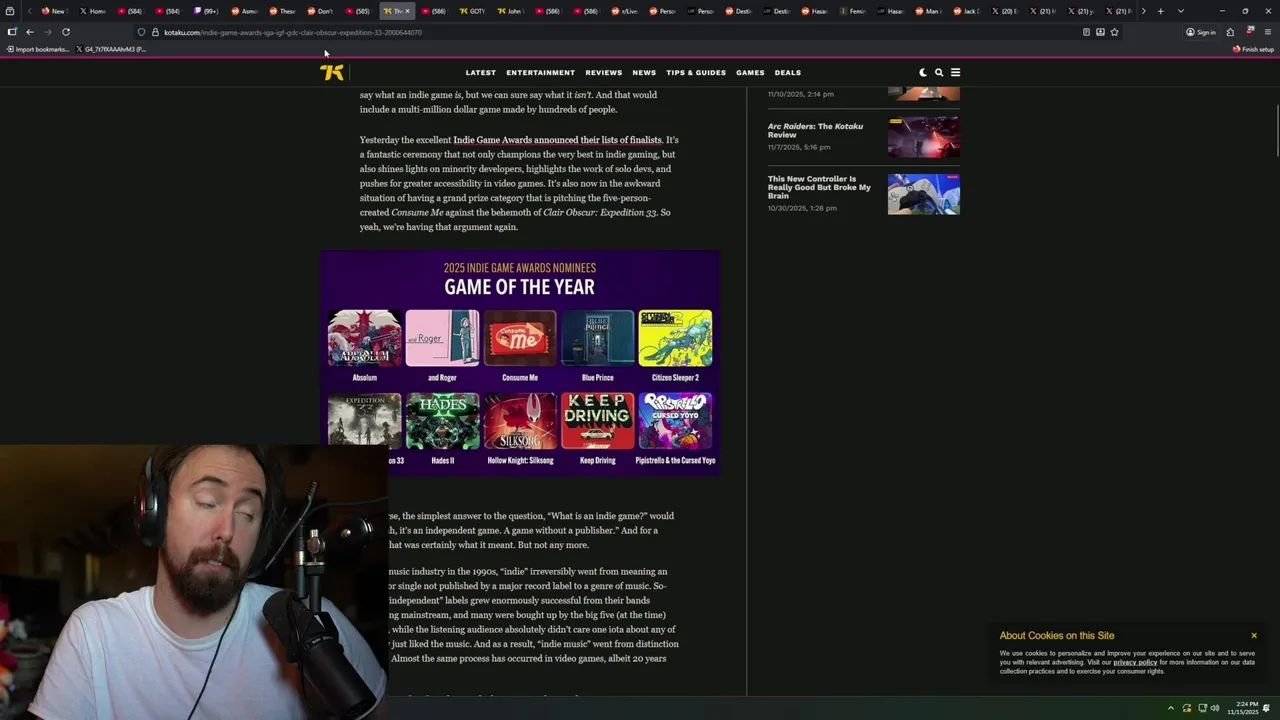Click the controller article thumbnail

(923, 194)
